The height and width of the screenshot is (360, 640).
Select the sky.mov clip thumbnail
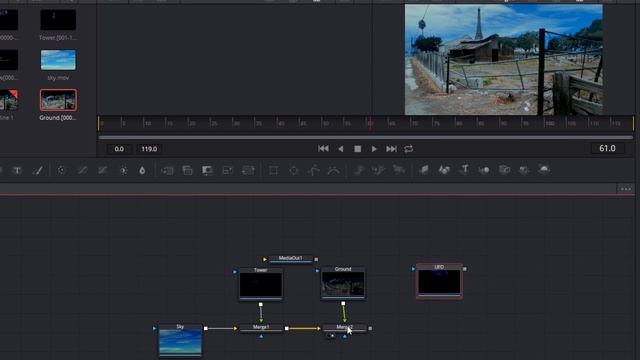click(58, 60)
